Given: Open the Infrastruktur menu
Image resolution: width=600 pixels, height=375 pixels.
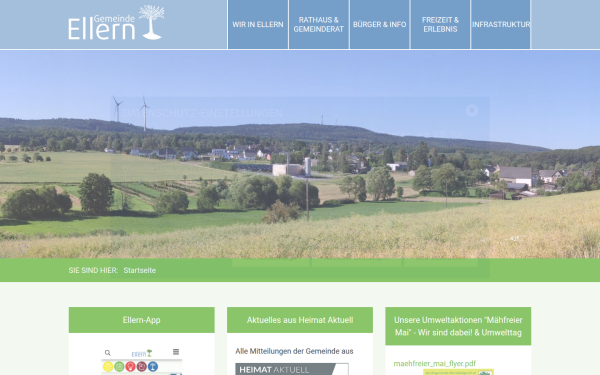Looking at the screenshot, I should pos(501,24).
